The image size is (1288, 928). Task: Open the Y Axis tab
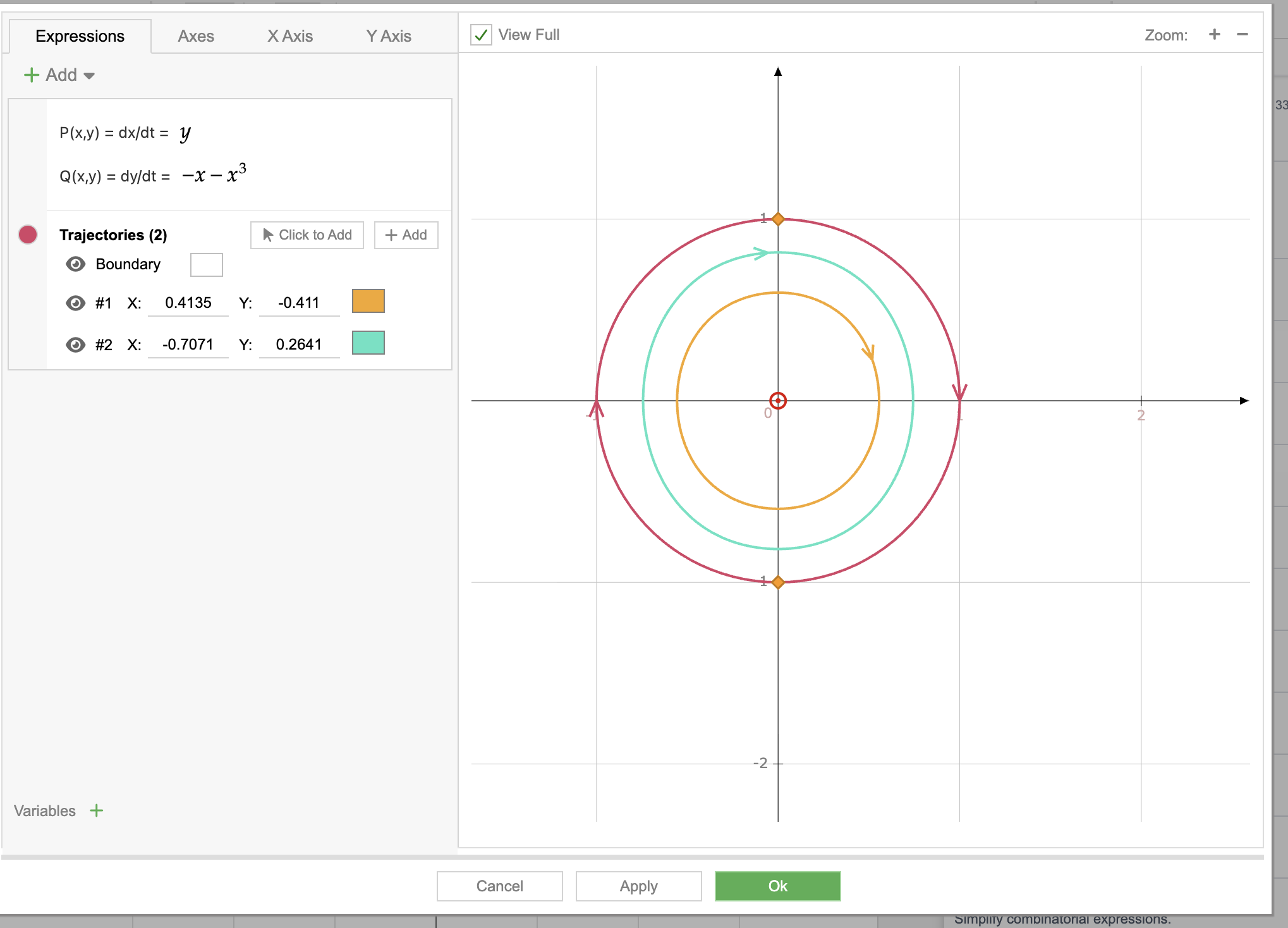[389, 36]
